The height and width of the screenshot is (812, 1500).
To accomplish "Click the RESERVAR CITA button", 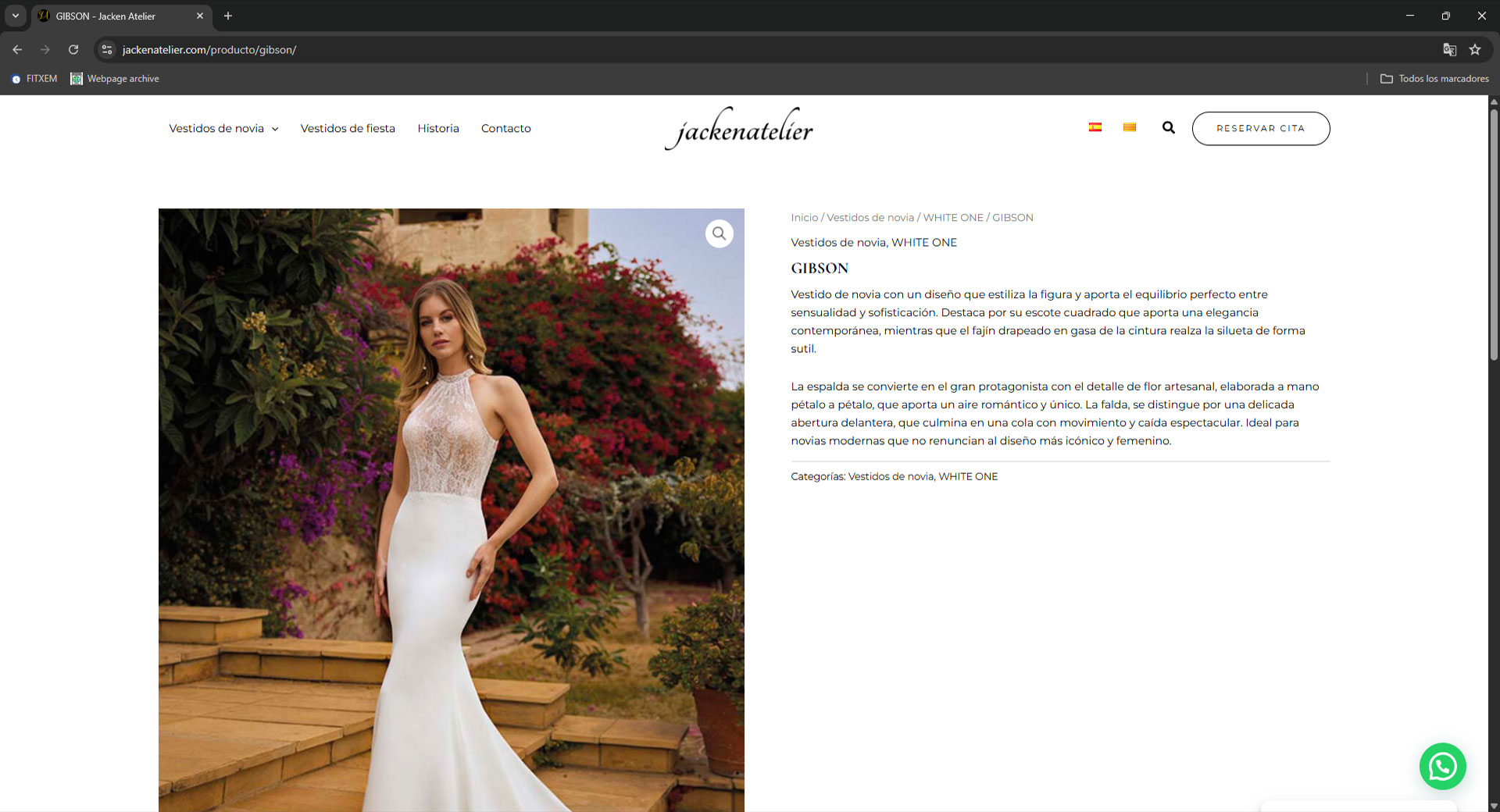I will pyautogui.click(x=1260, y=129).
